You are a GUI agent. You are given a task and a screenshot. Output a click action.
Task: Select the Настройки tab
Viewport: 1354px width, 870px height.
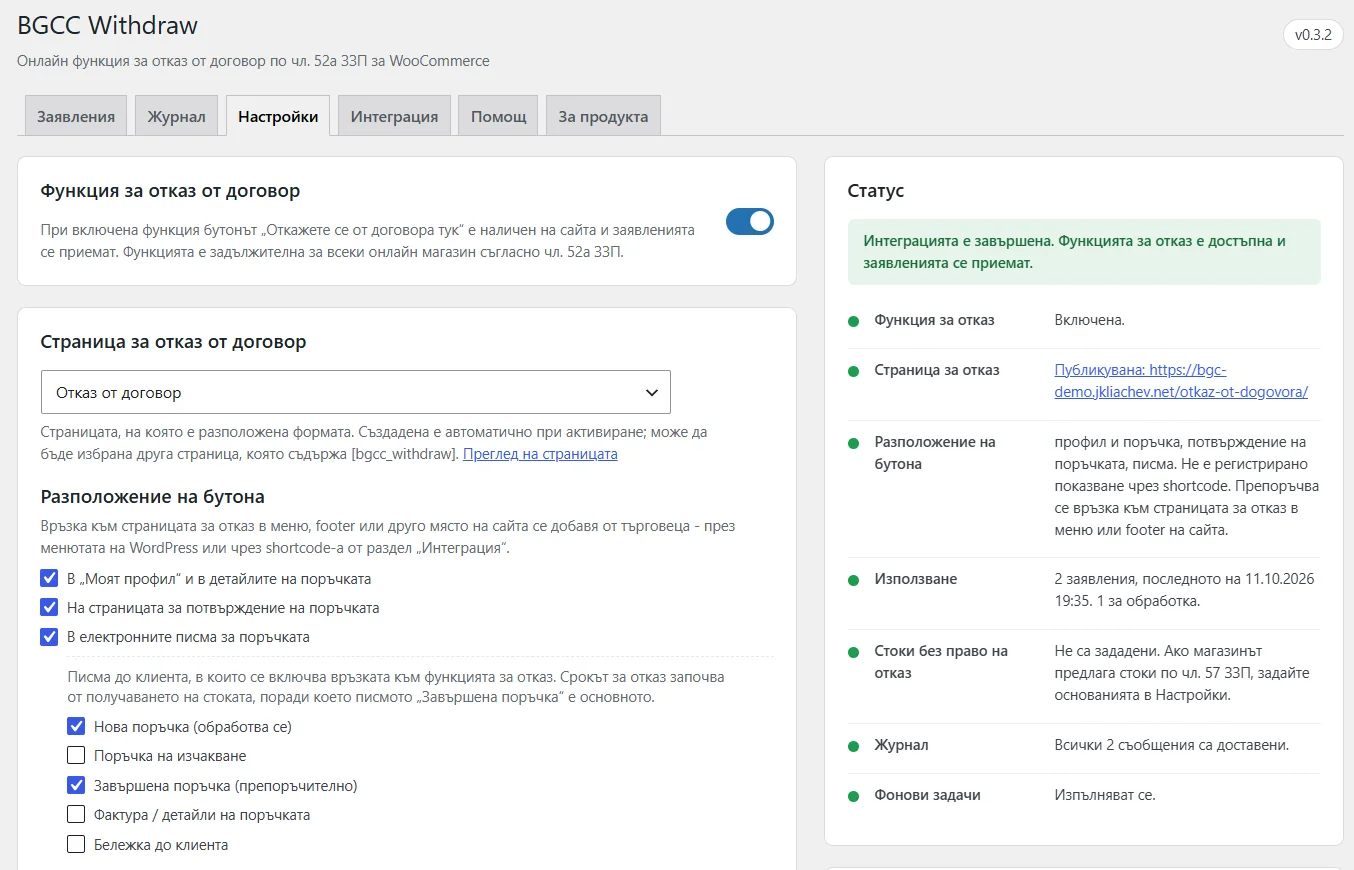point(278,116)
